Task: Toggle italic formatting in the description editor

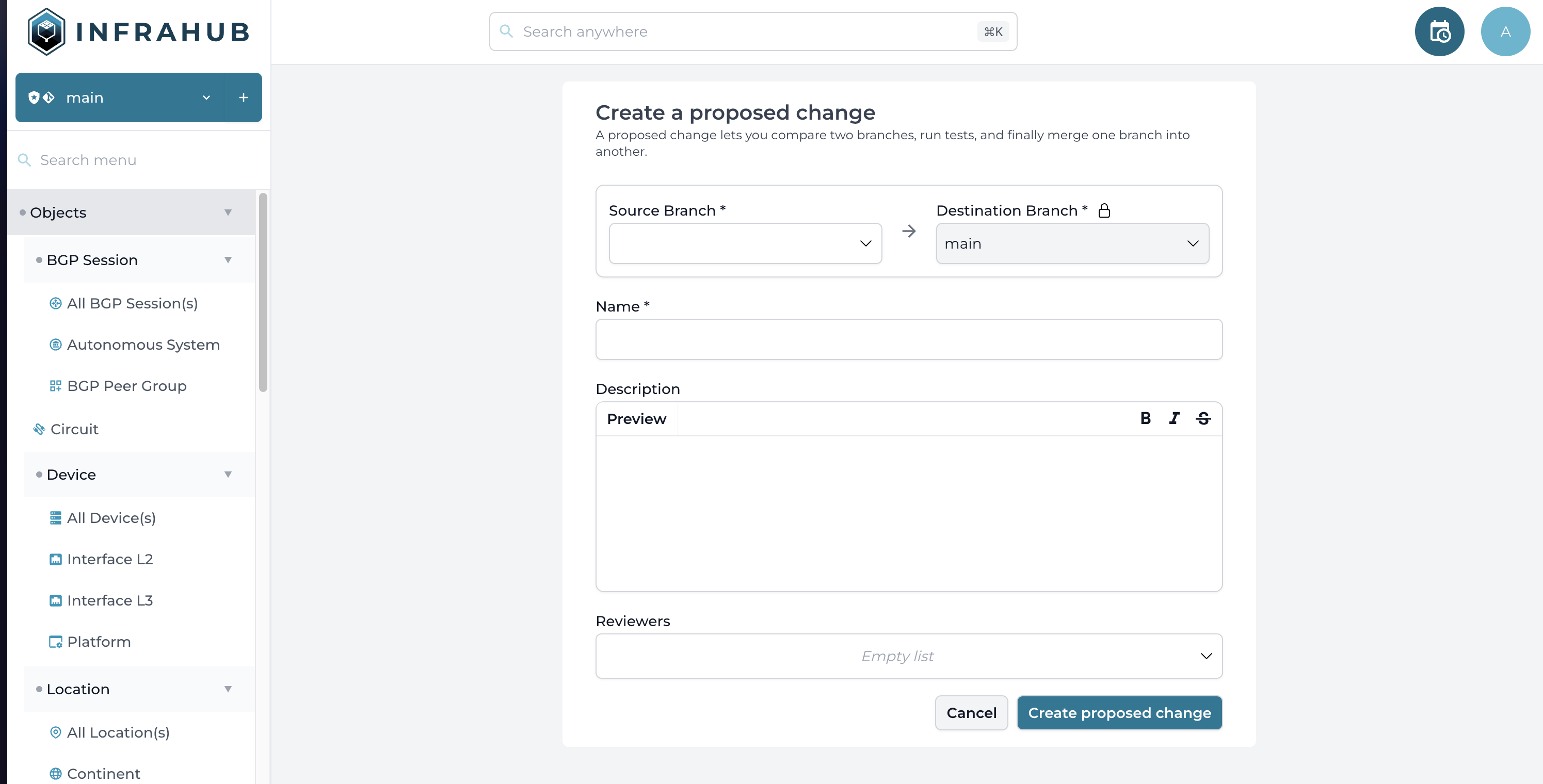Action: point(1174,418)
